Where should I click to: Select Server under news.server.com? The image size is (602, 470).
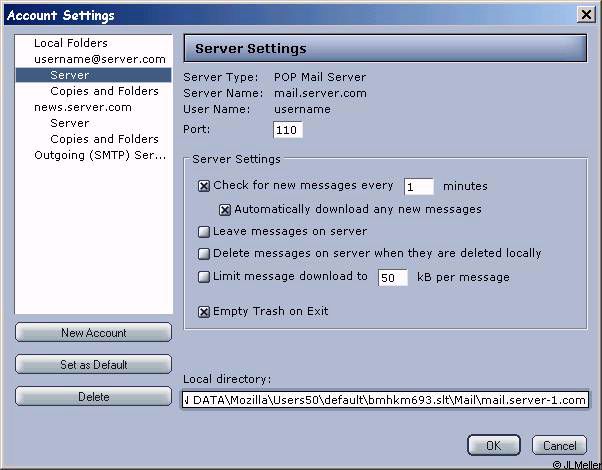pyautogui.click(x=69, y=123)
